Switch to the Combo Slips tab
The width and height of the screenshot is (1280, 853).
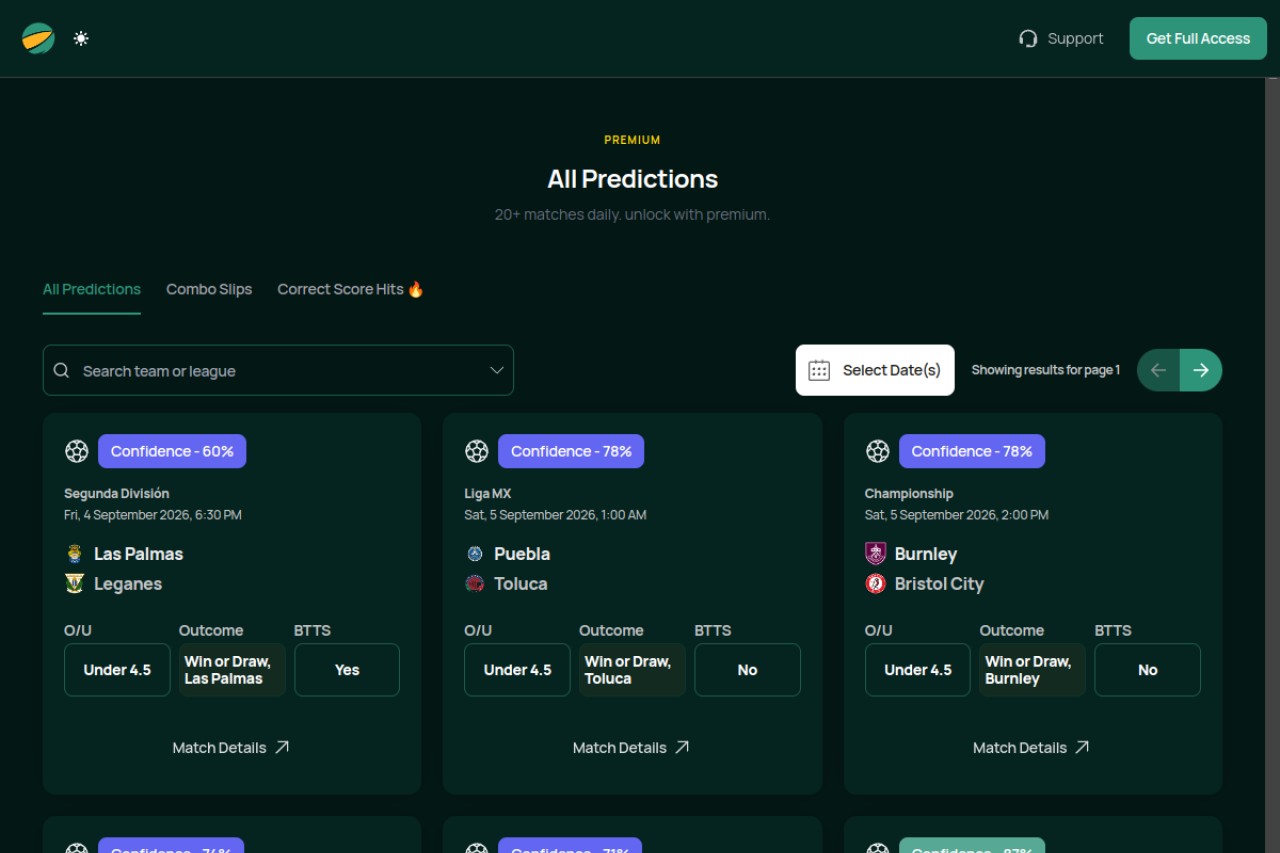click(209, 289)
